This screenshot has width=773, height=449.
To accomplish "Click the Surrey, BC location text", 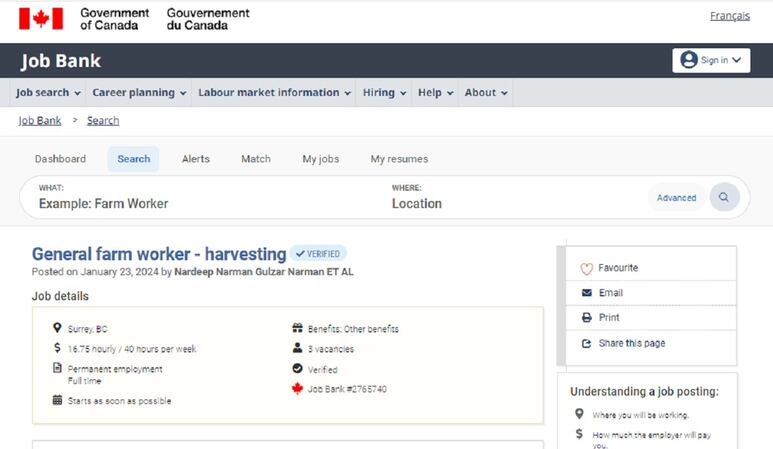I will point(87,329).
